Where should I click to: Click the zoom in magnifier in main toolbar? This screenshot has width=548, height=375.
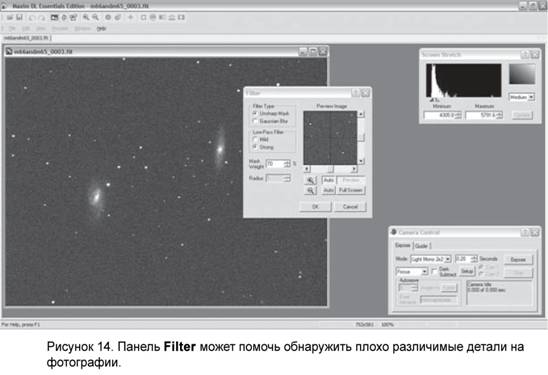(x=86, y=17)
